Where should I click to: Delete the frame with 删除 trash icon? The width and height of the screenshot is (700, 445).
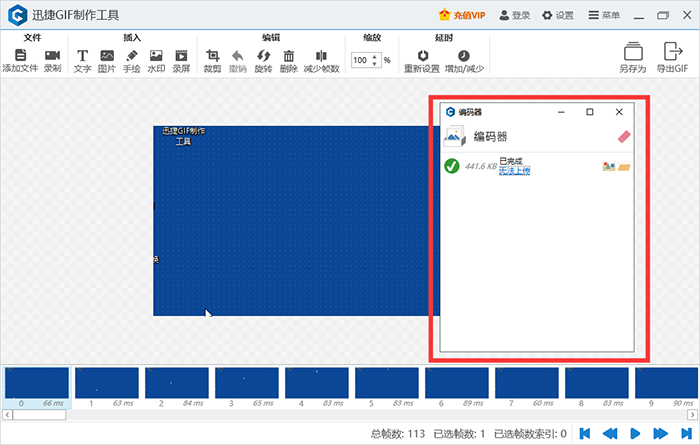(x=289, y=57)
